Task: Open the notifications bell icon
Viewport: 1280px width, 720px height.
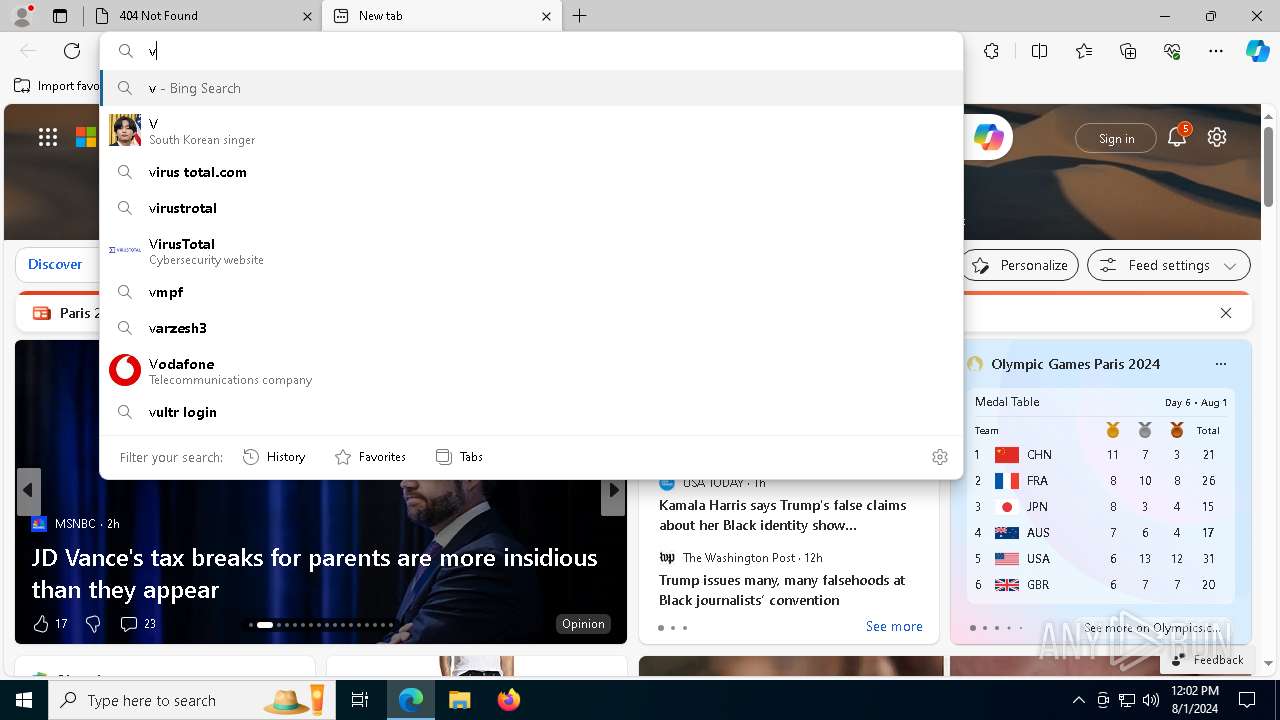Action: pos(1177,137)
